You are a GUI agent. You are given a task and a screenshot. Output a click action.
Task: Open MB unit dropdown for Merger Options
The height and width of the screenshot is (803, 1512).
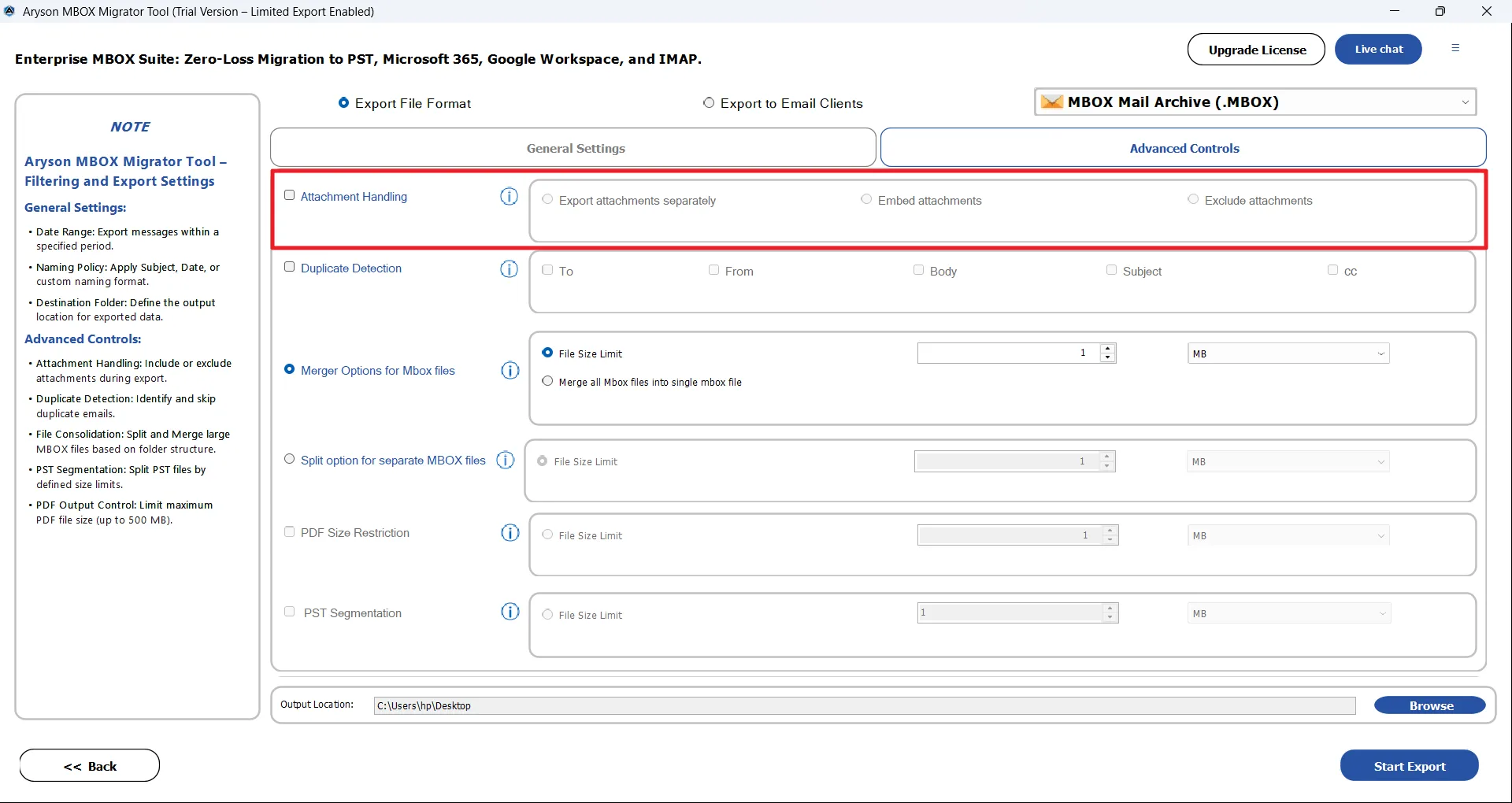(x=1288, y=353)
